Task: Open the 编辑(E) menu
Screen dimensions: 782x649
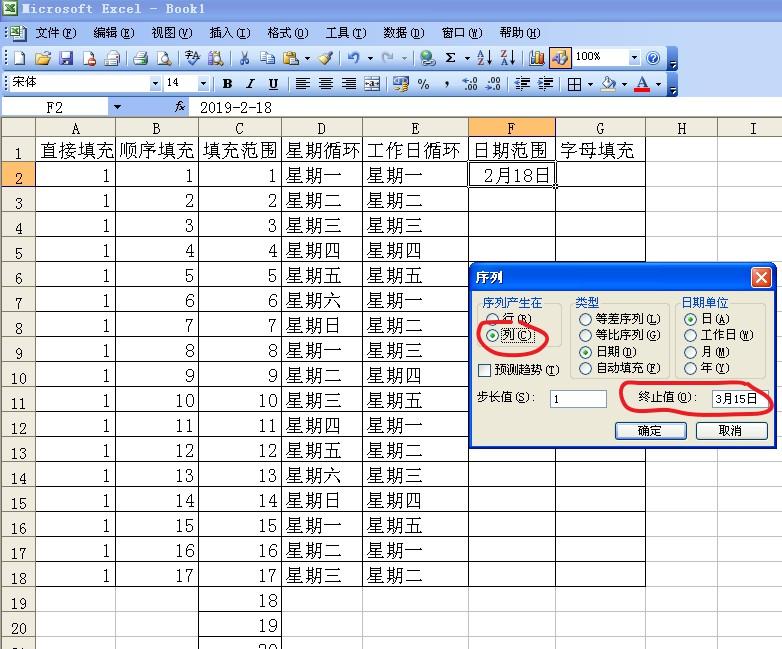Action: pos(114,33)
